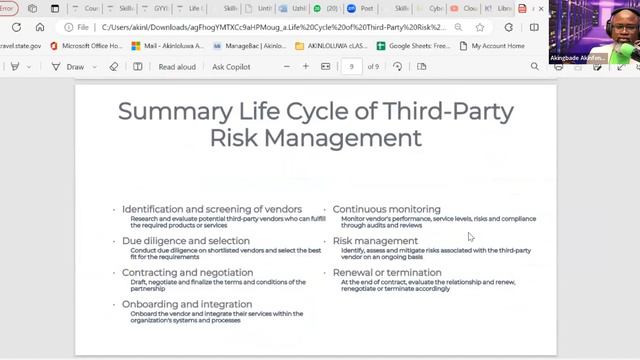Screen dimensions: 640x360
Task: Close the active PDF tab
Action: (x=541, y=8)
